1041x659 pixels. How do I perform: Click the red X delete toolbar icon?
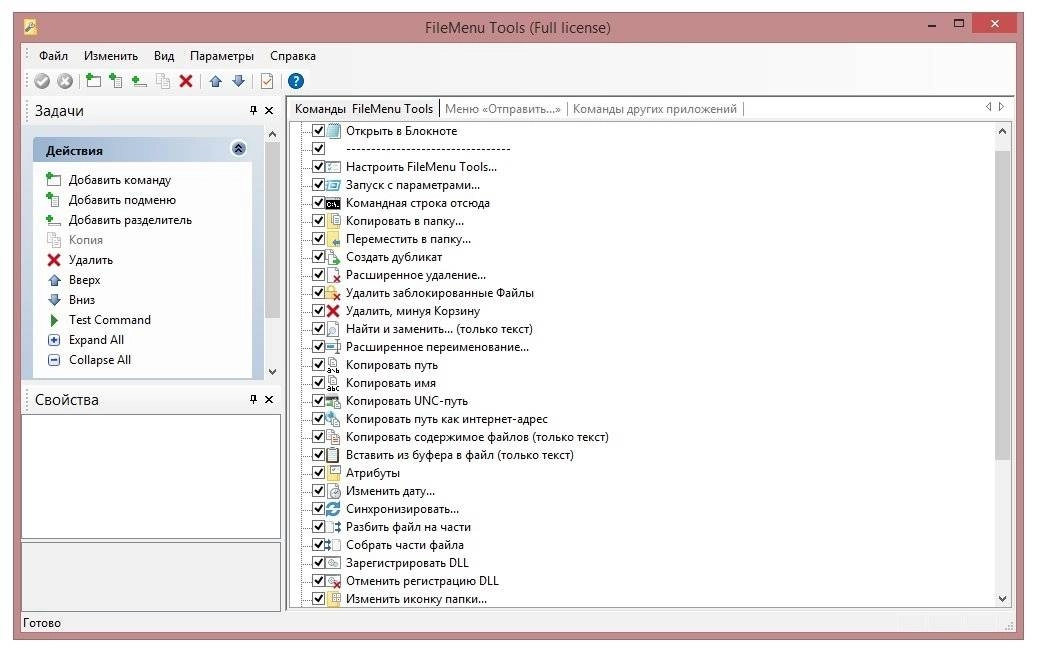click(x=186, y=81)
